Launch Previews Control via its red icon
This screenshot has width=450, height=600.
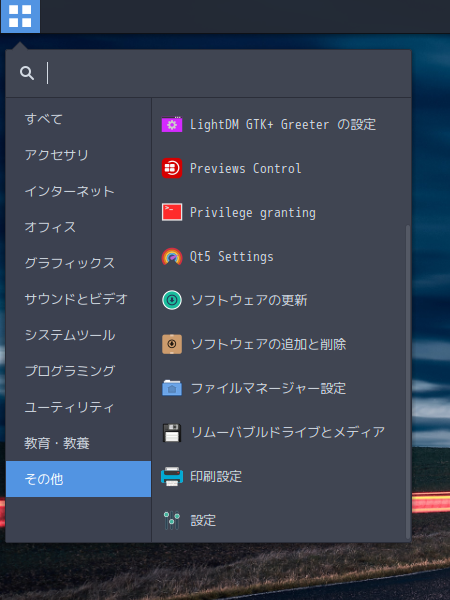click(172, 168)
